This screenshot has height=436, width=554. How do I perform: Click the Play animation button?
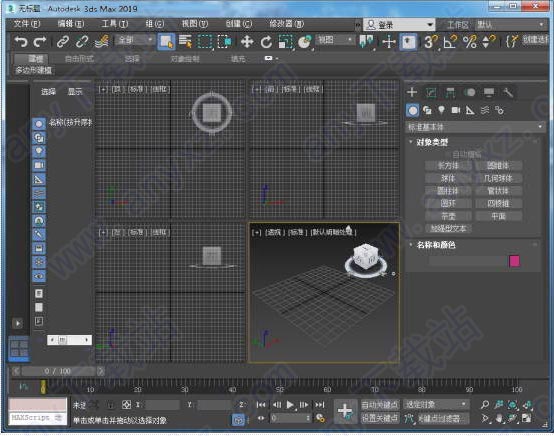[x=290, y=405]
